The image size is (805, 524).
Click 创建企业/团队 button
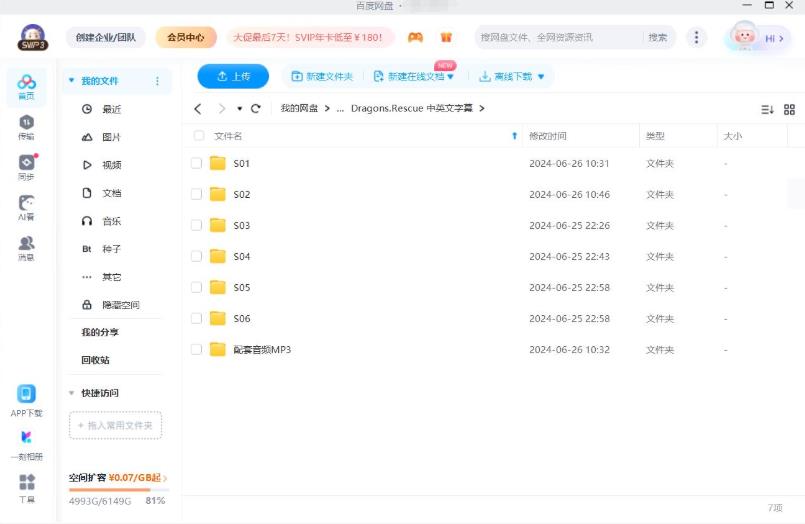click(106, 37)
